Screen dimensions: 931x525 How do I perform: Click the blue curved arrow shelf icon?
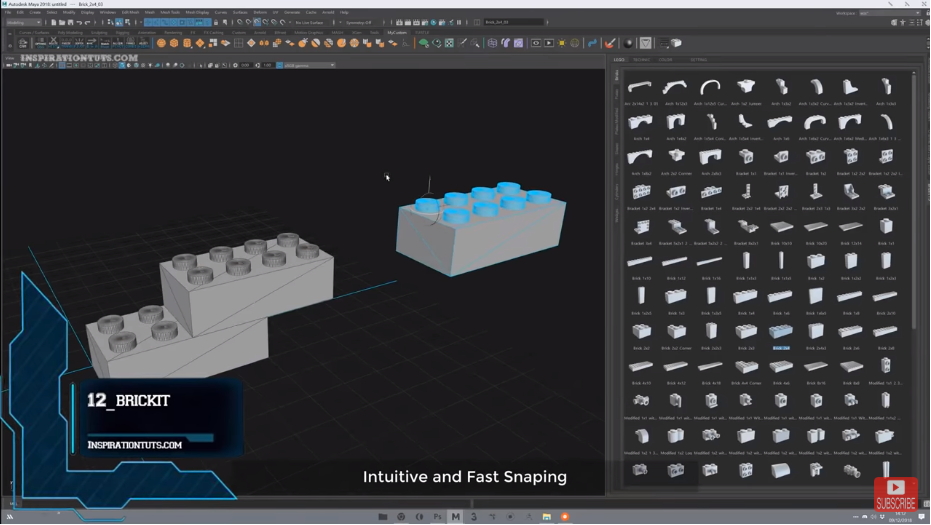(x=592, y=43)
